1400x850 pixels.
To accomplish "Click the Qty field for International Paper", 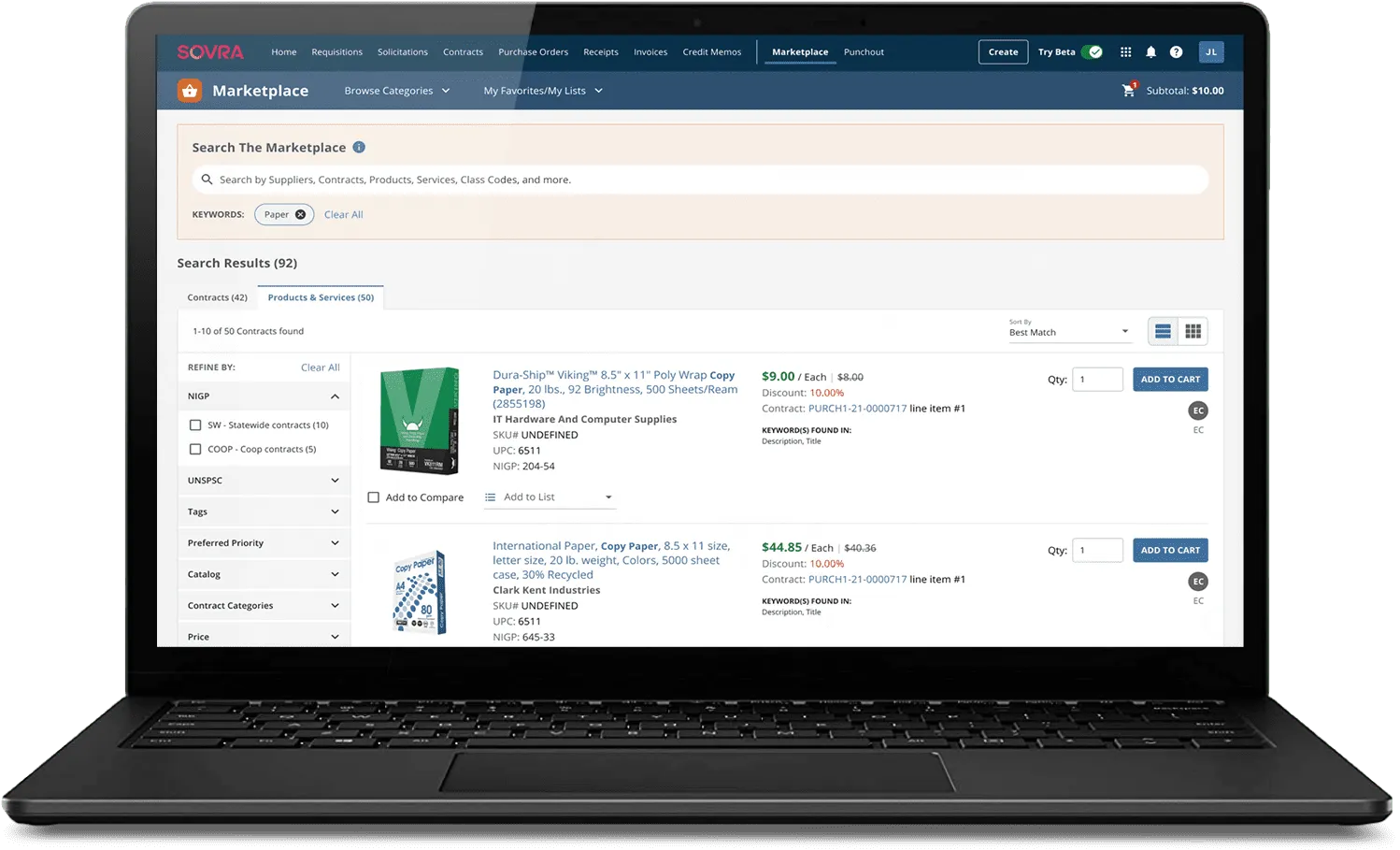I will tap(1097, 551).
